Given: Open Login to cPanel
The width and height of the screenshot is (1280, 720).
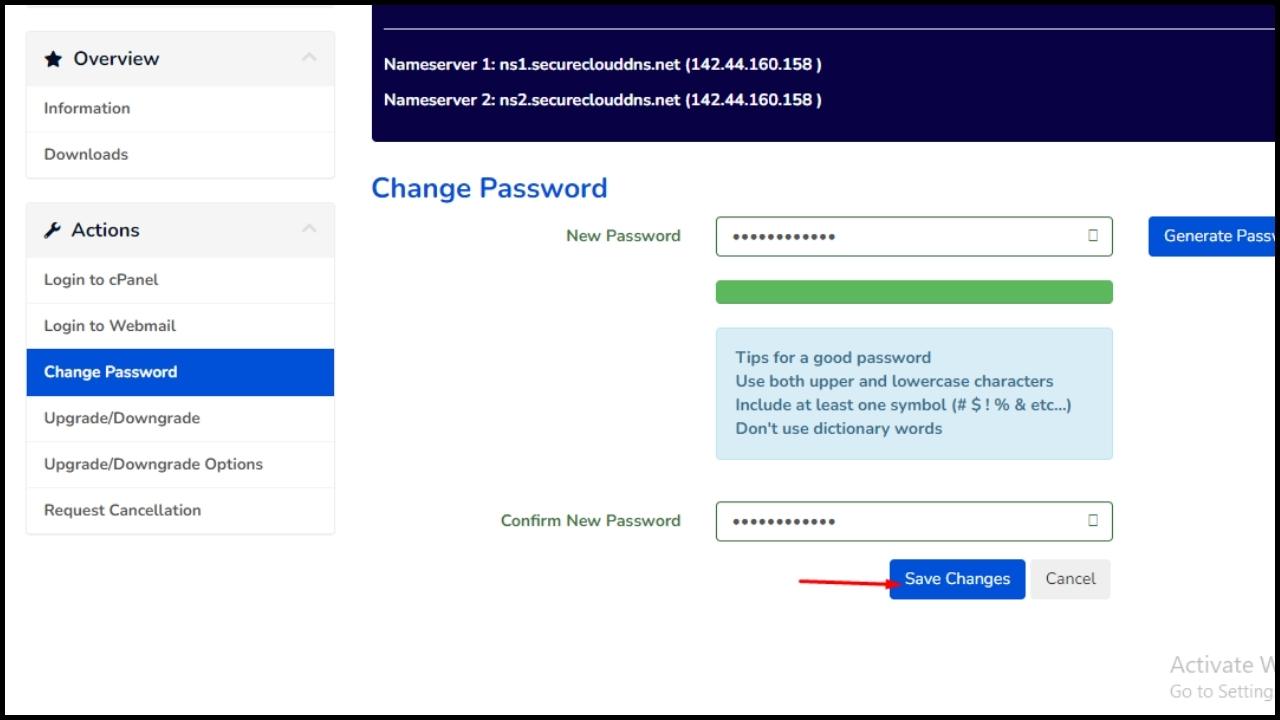Looking at the screenshot, I should 100,280.
